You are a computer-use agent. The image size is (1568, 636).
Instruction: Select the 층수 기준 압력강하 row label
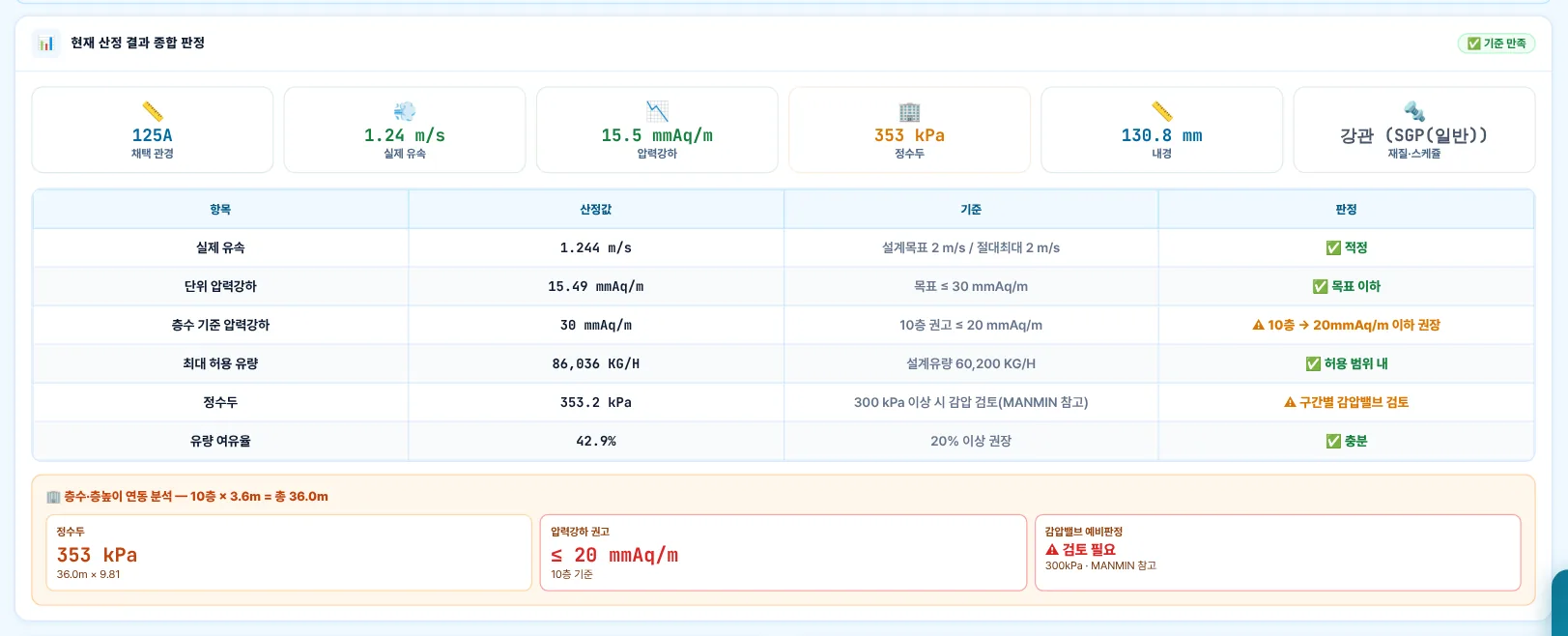(220, 326)
